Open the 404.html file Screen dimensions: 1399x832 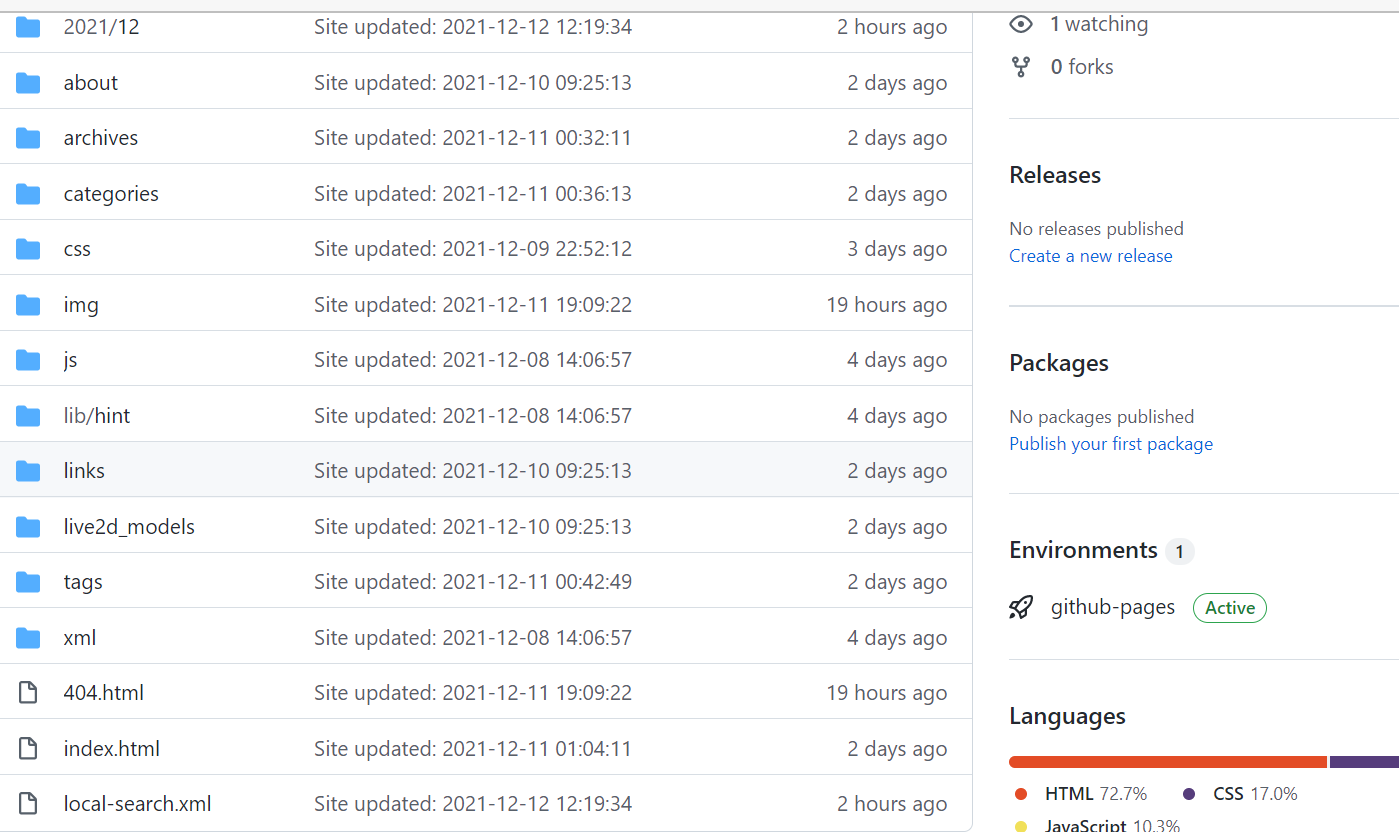[104, 693]
